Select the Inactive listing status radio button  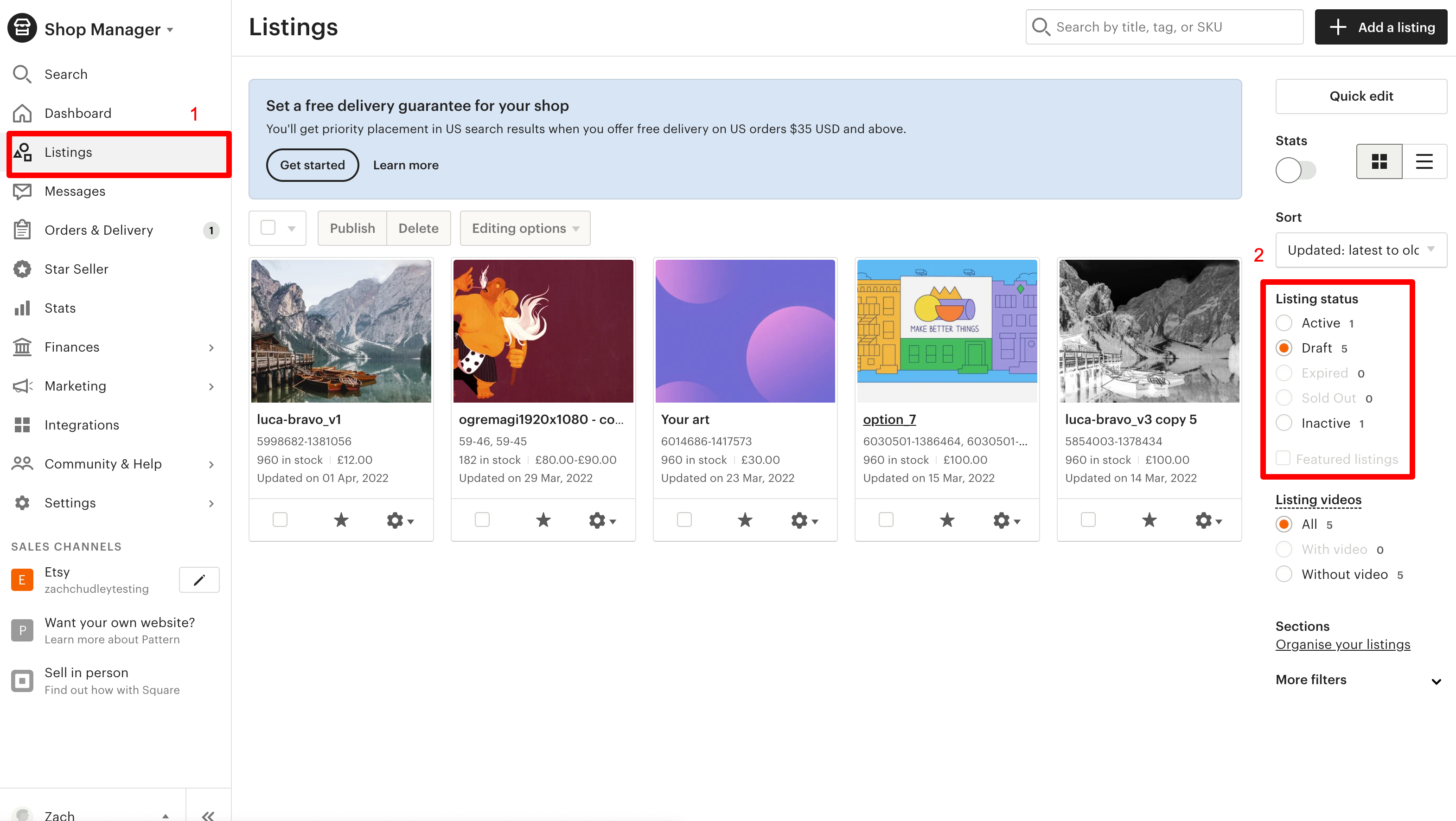tap(1284, 423)
